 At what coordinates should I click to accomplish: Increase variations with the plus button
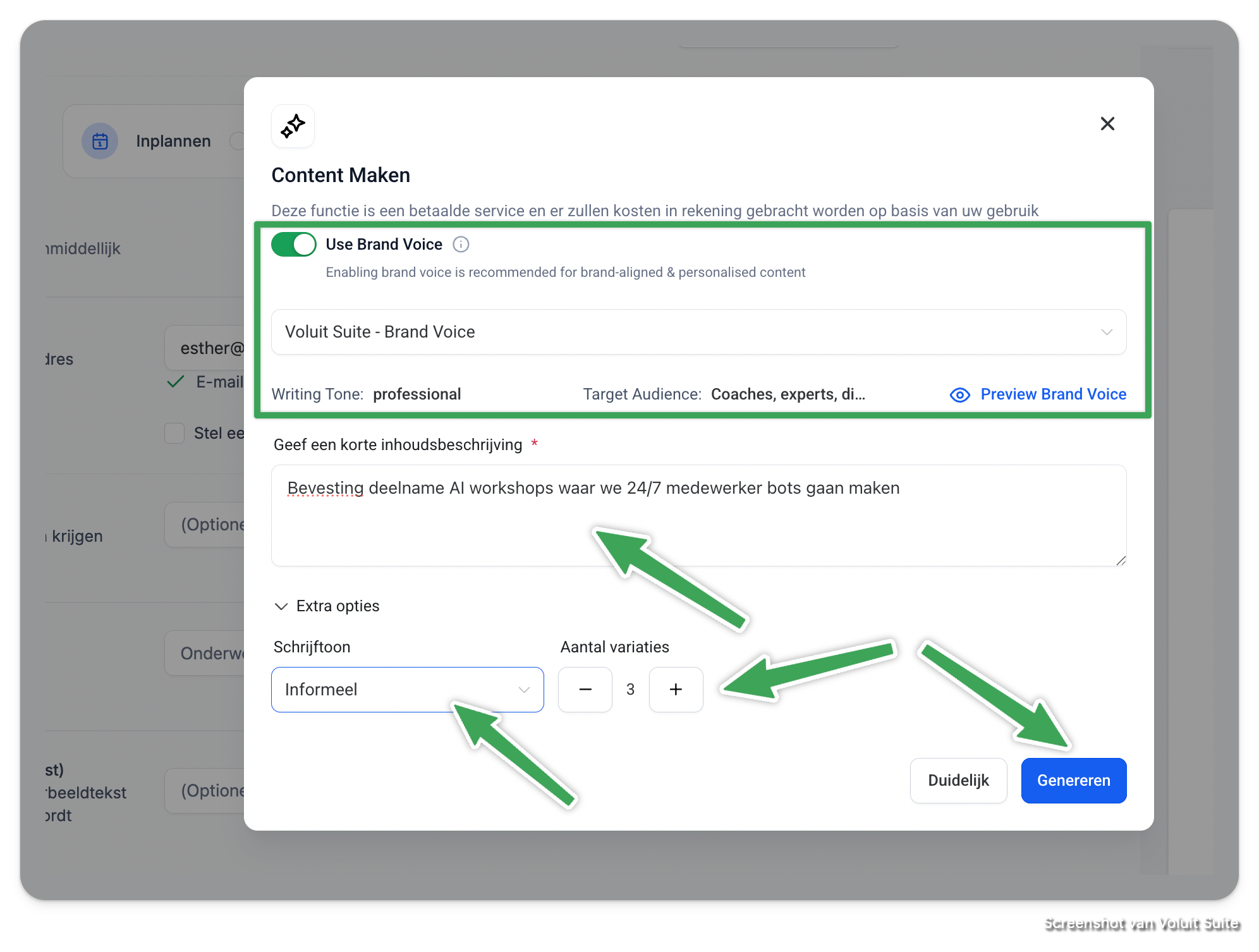[676, 690]
